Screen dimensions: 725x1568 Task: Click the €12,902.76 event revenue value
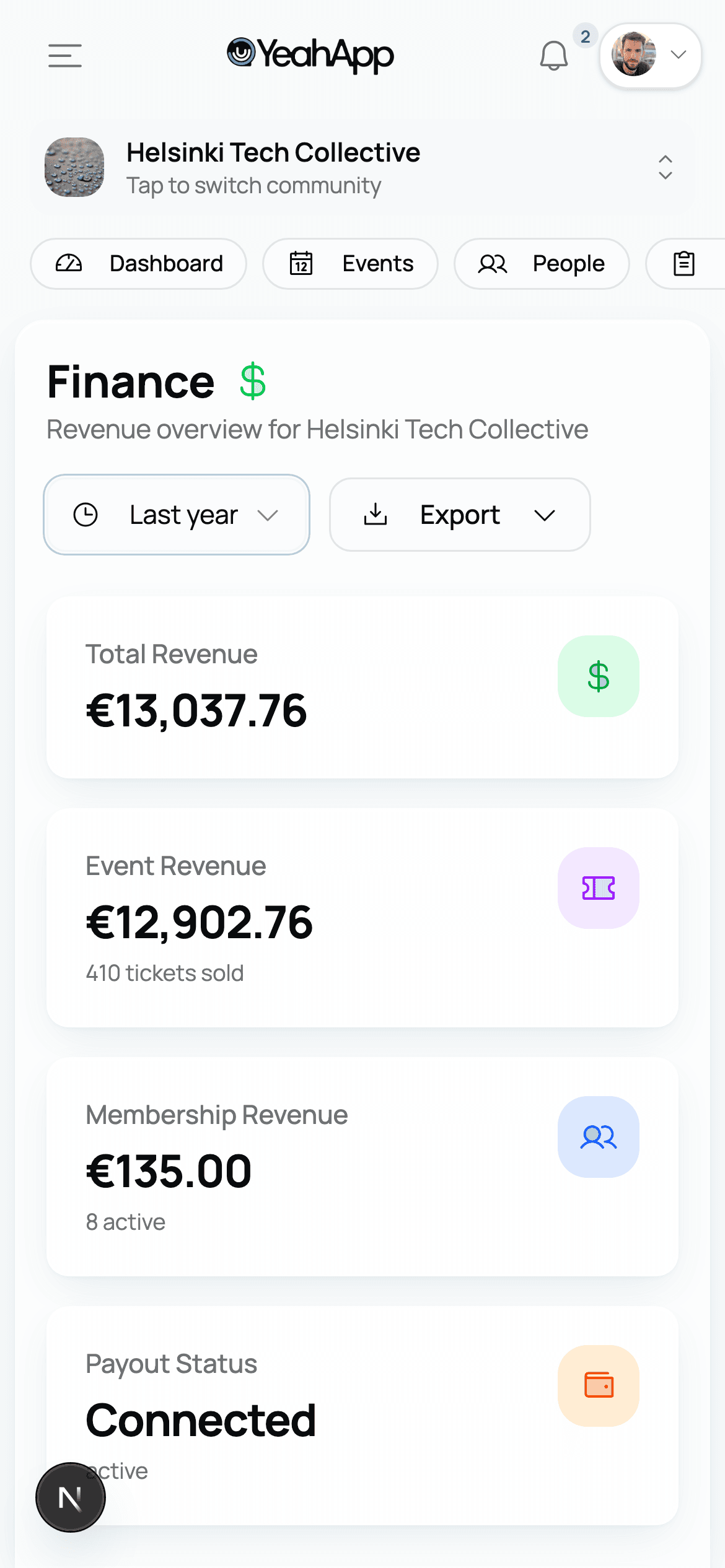pos(200,923)
